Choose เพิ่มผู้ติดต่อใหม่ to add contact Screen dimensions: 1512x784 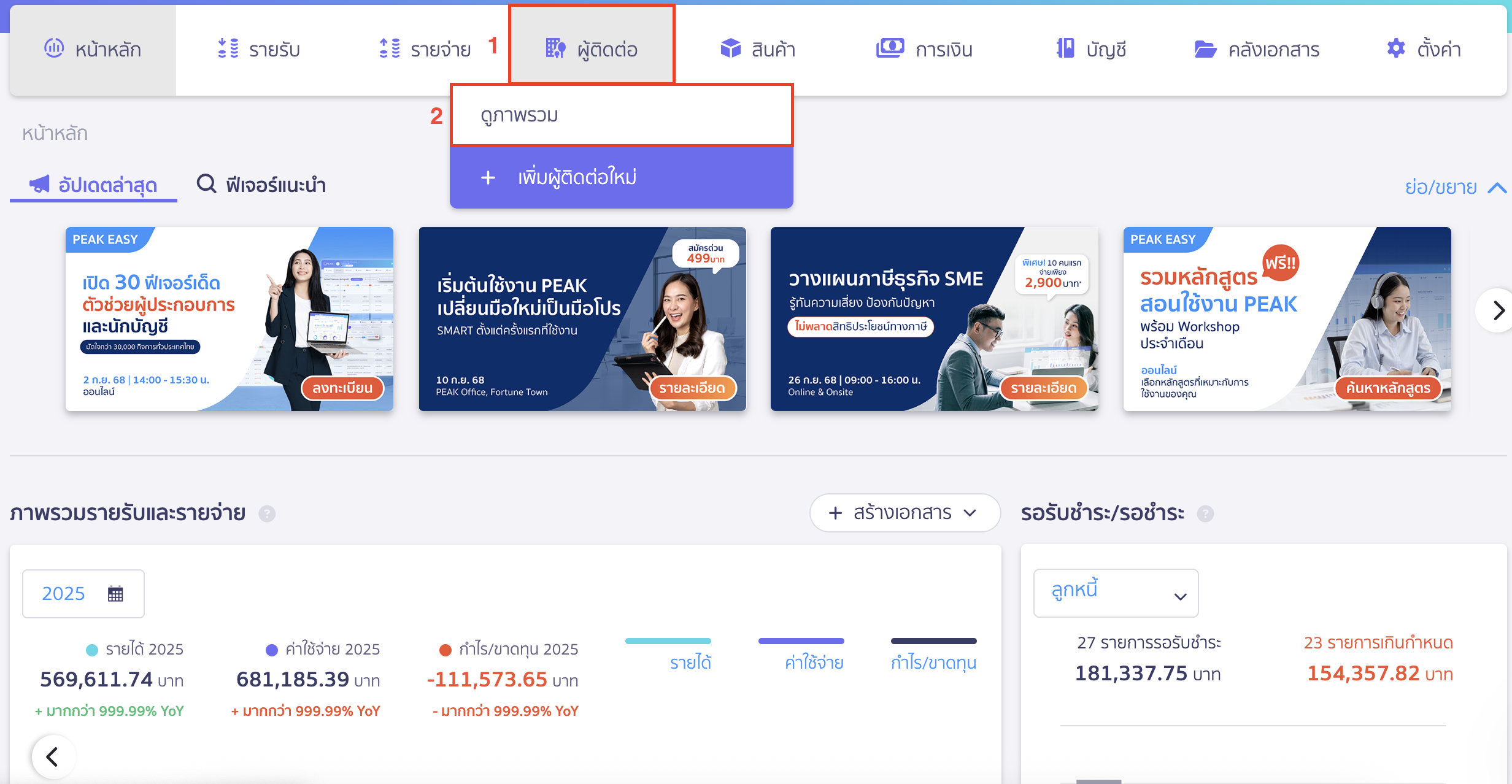[622, 177]
